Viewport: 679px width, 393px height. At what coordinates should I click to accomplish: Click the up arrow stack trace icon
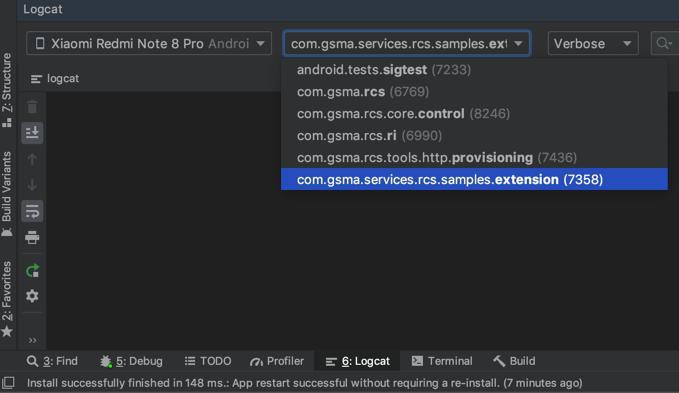click(x=32, y=159)
